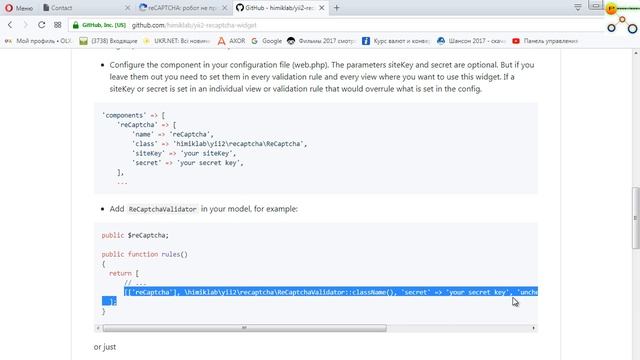Image resolution: width=640 pixels, height=360 pixels.
Task: Click the 'class' => himiklab recaptcha code line
Action: coord(219,144)
